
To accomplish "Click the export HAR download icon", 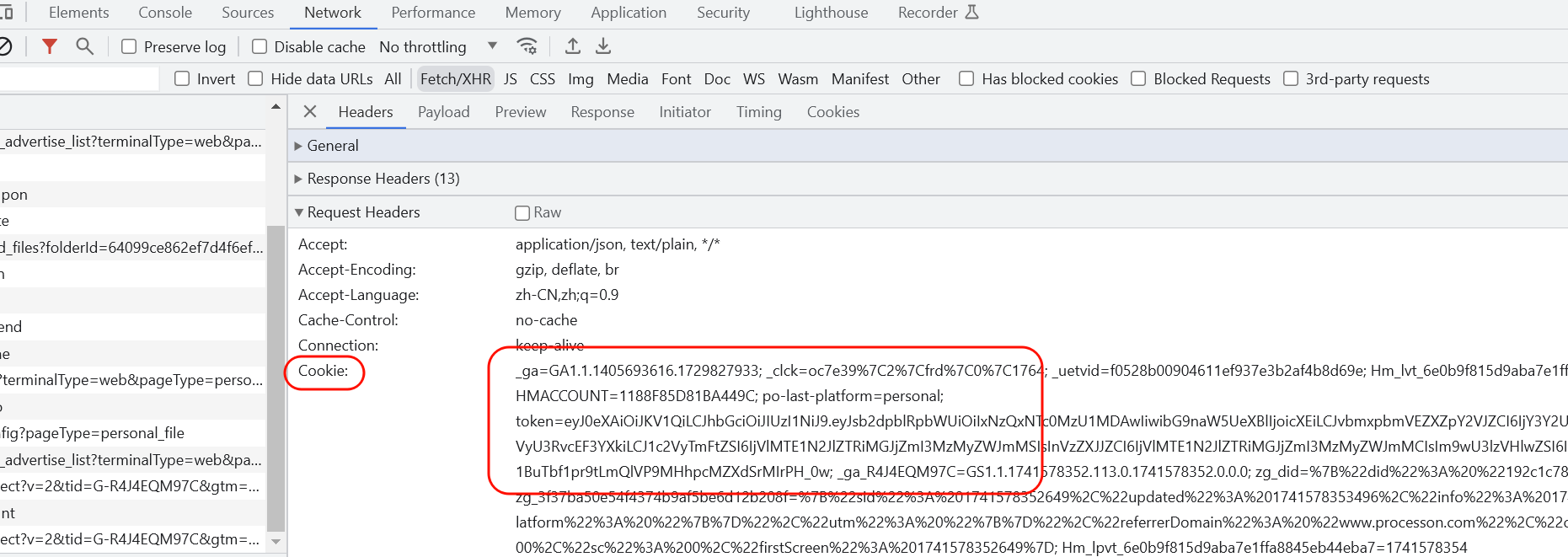I will [x=603, y=46].
